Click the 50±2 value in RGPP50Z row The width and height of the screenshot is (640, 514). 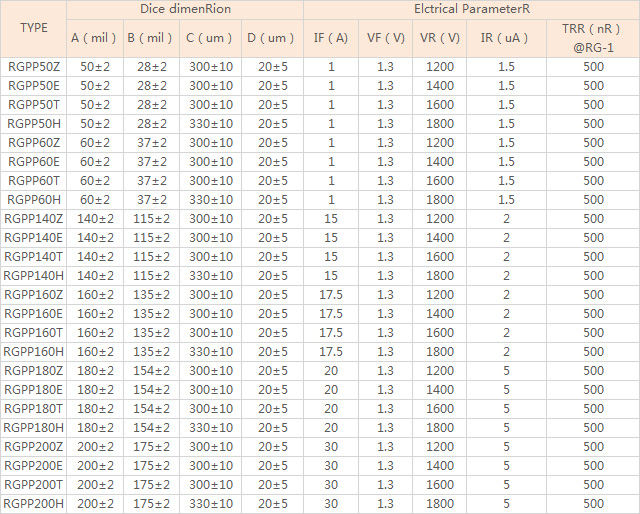95,67
